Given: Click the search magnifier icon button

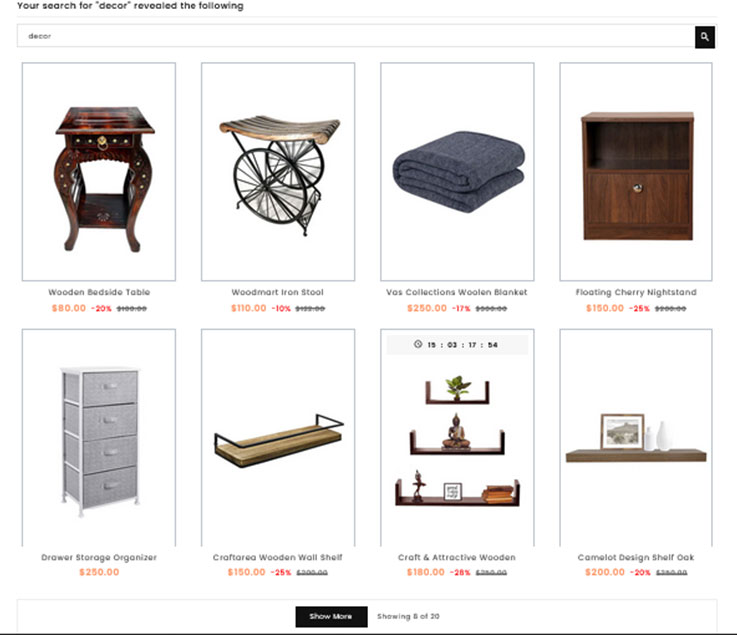Looking at the screenshot, I should [x=705, y=37].
